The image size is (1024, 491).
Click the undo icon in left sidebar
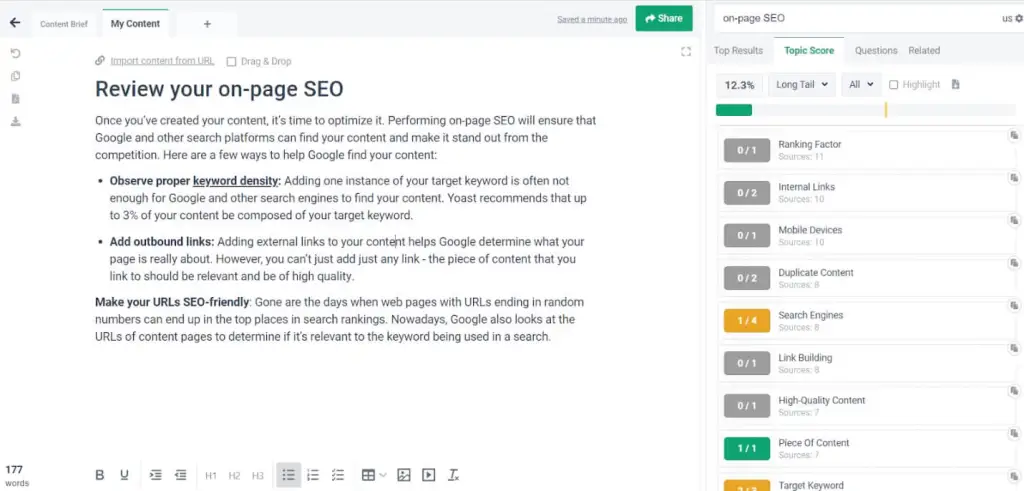point(15,53)
